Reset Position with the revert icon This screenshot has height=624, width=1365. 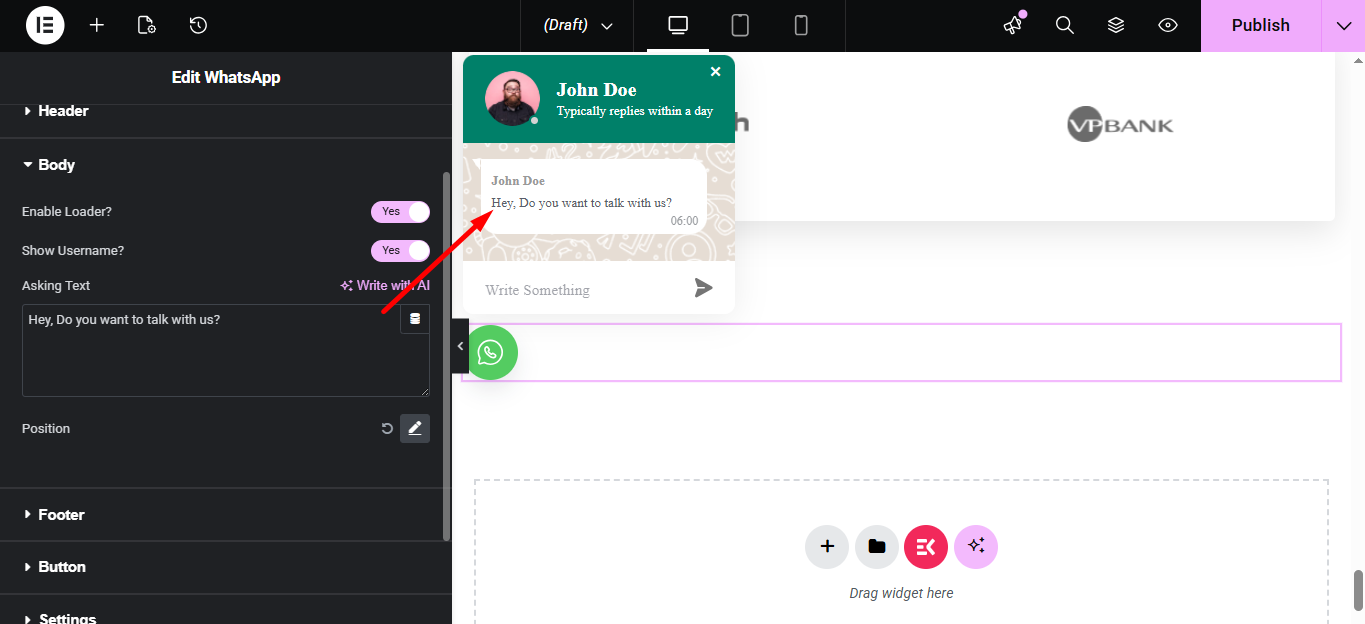pos(387,428)
